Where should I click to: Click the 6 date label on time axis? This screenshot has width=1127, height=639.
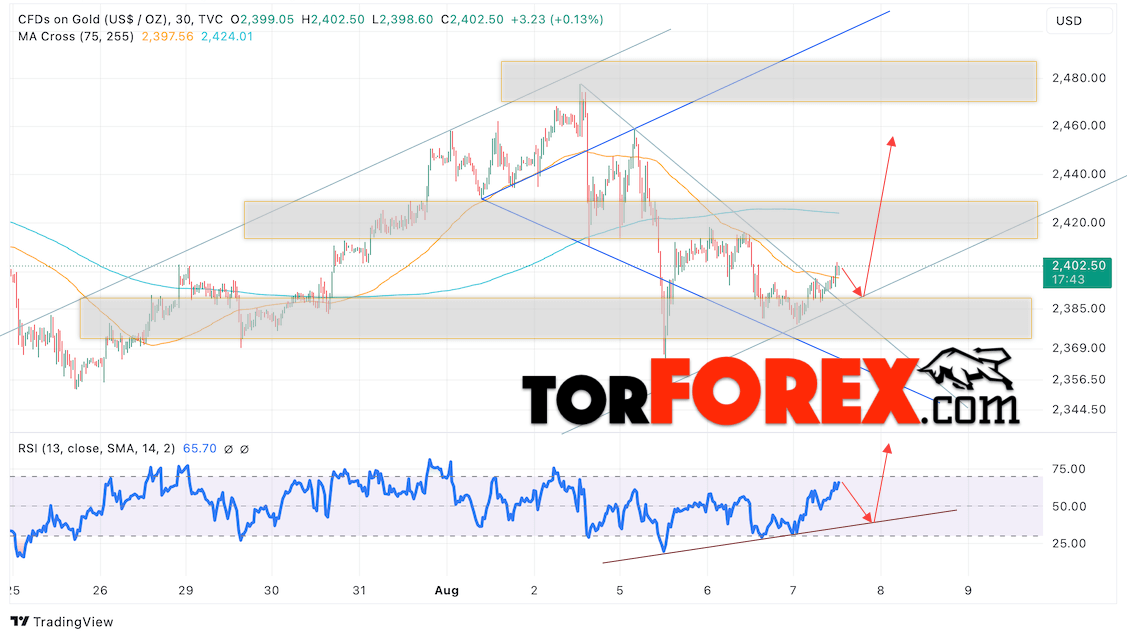pos(707,591)
